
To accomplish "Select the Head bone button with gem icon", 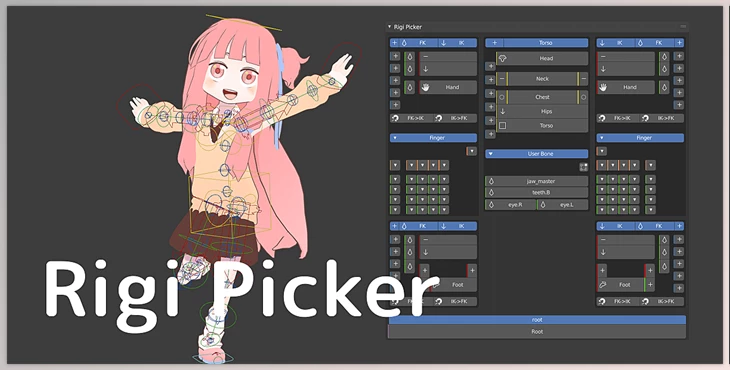I will (542, 58).
